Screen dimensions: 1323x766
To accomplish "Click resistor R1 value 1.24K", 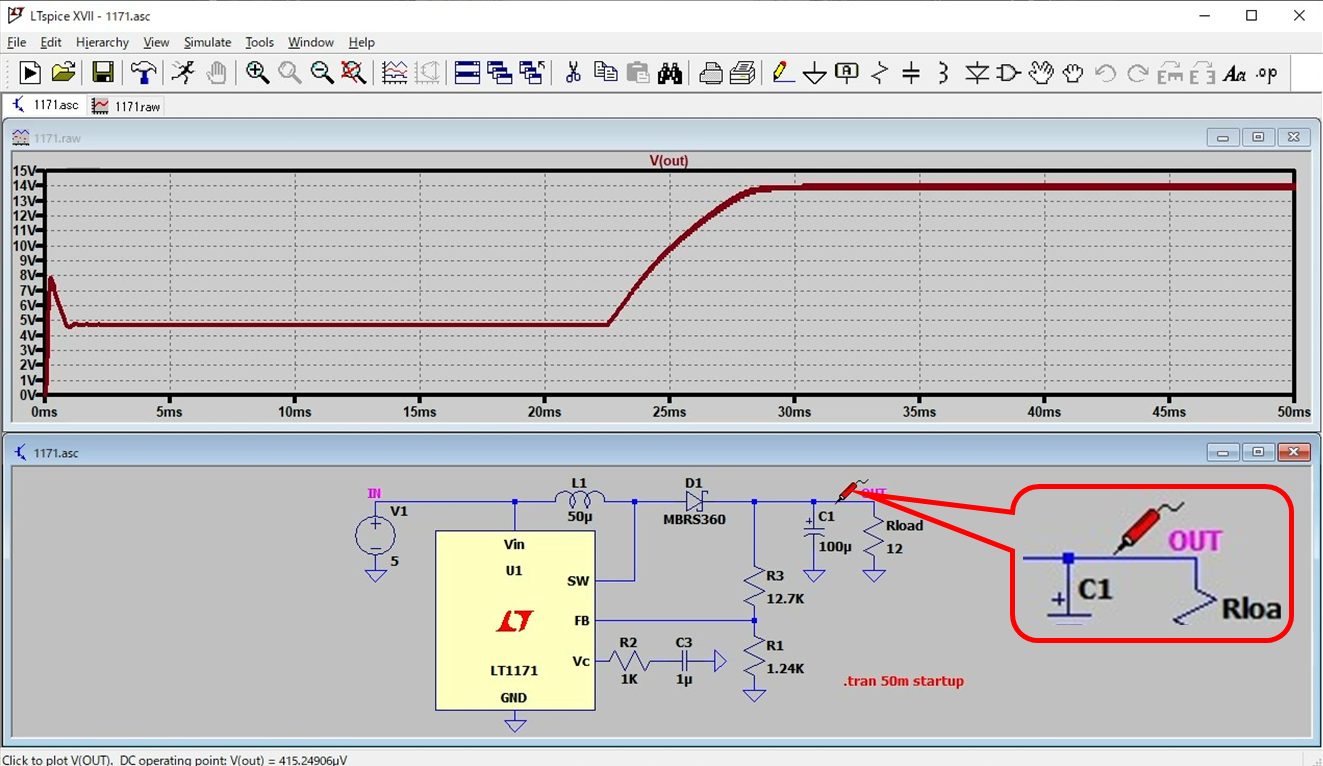I will tap(785, 668).
